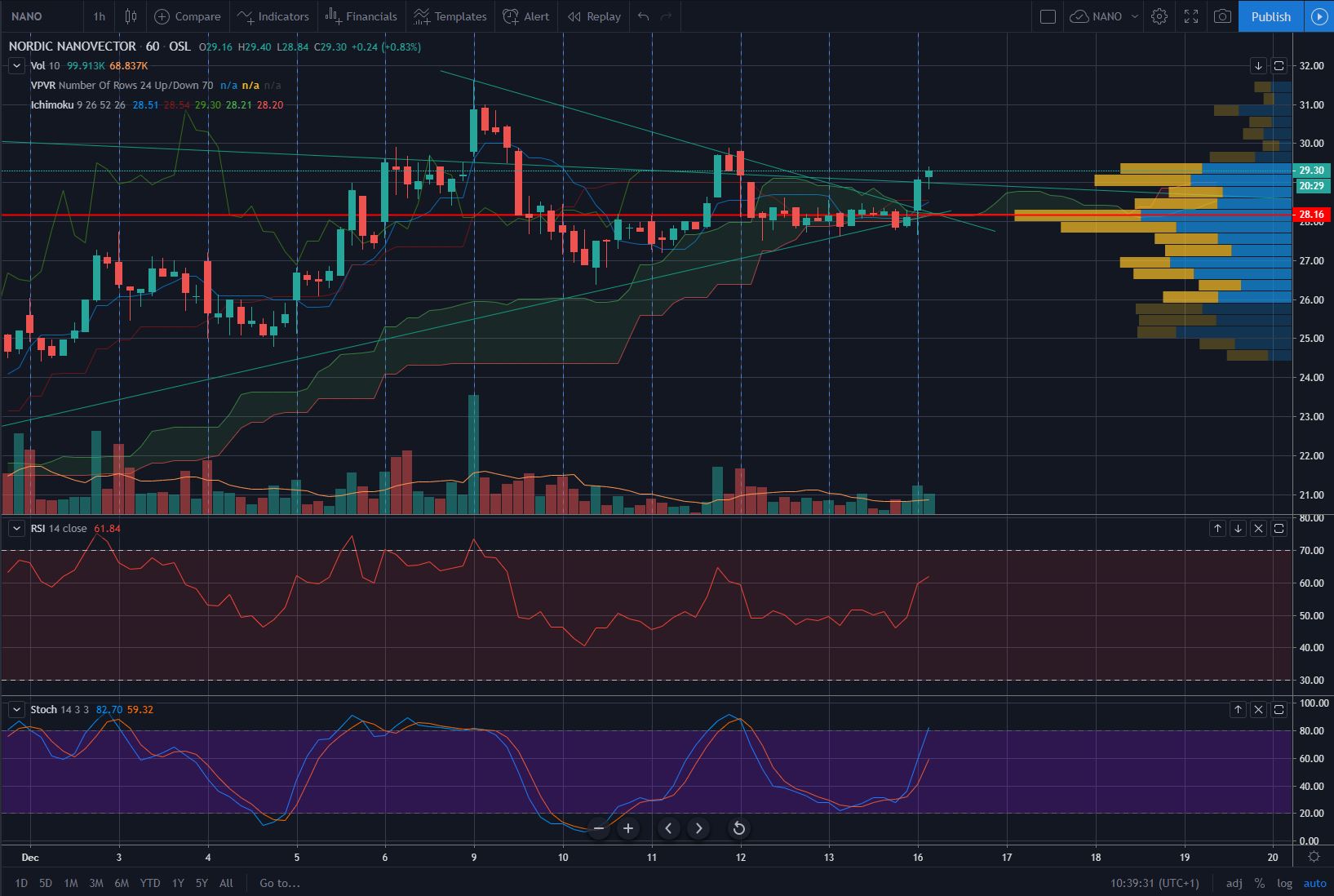This screenshot has height=896, width=1334.
Task: Zoom out the chart with minus button
Action: (598, 828)
